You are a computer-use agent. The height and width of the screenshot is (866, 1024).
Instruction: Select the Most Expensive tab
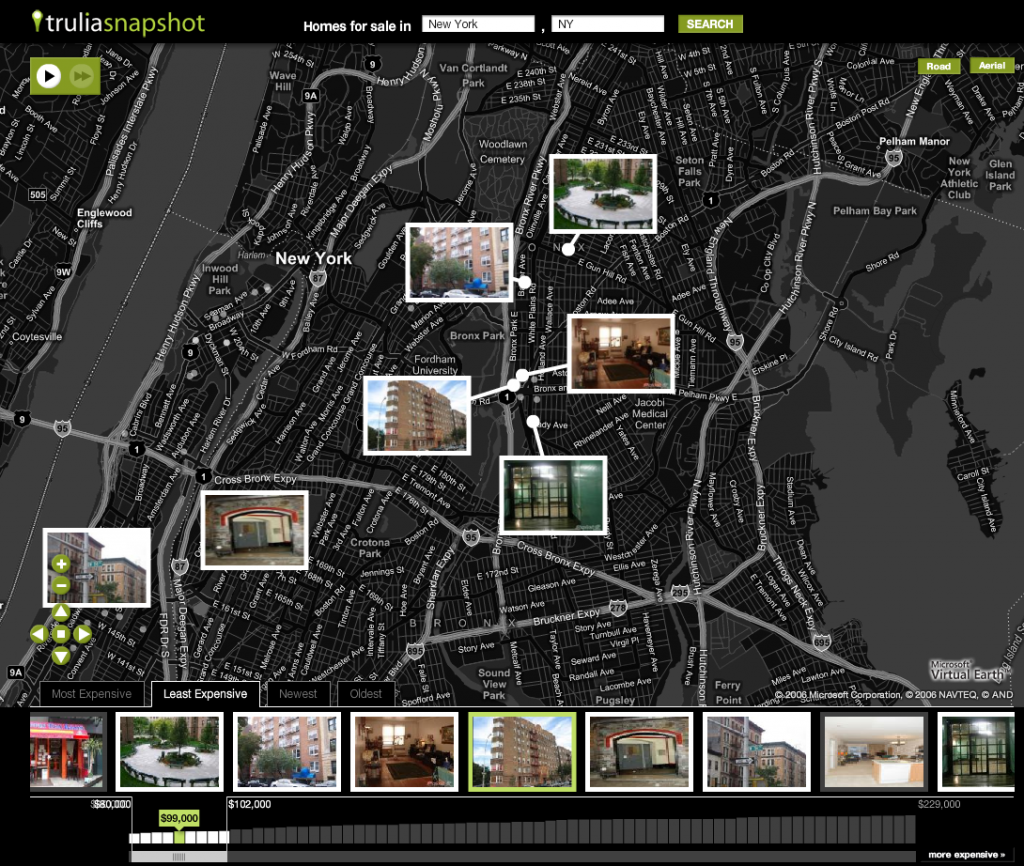tap(91, 694)
